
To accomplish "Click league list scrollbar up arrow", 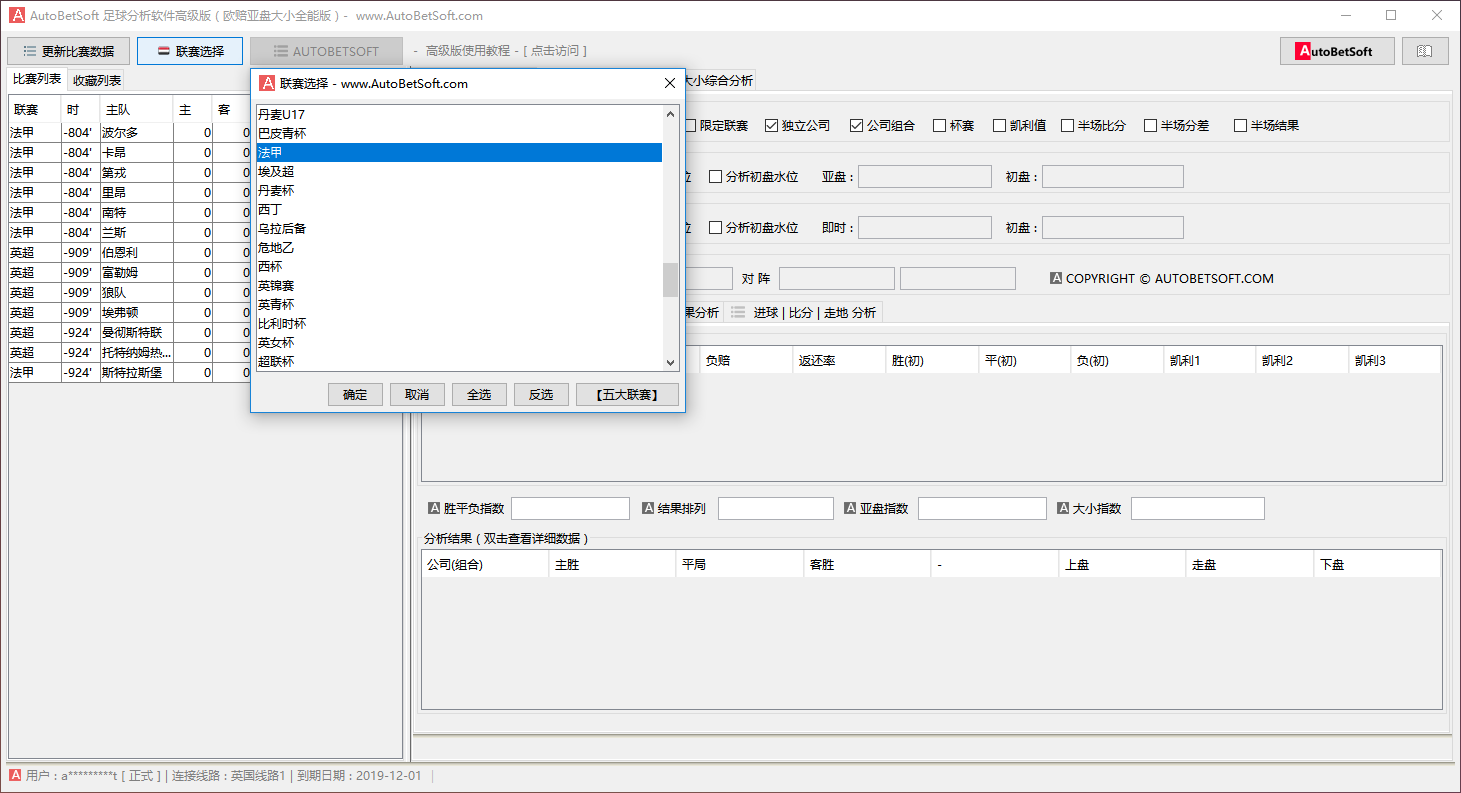I will [x=670, y=114].
